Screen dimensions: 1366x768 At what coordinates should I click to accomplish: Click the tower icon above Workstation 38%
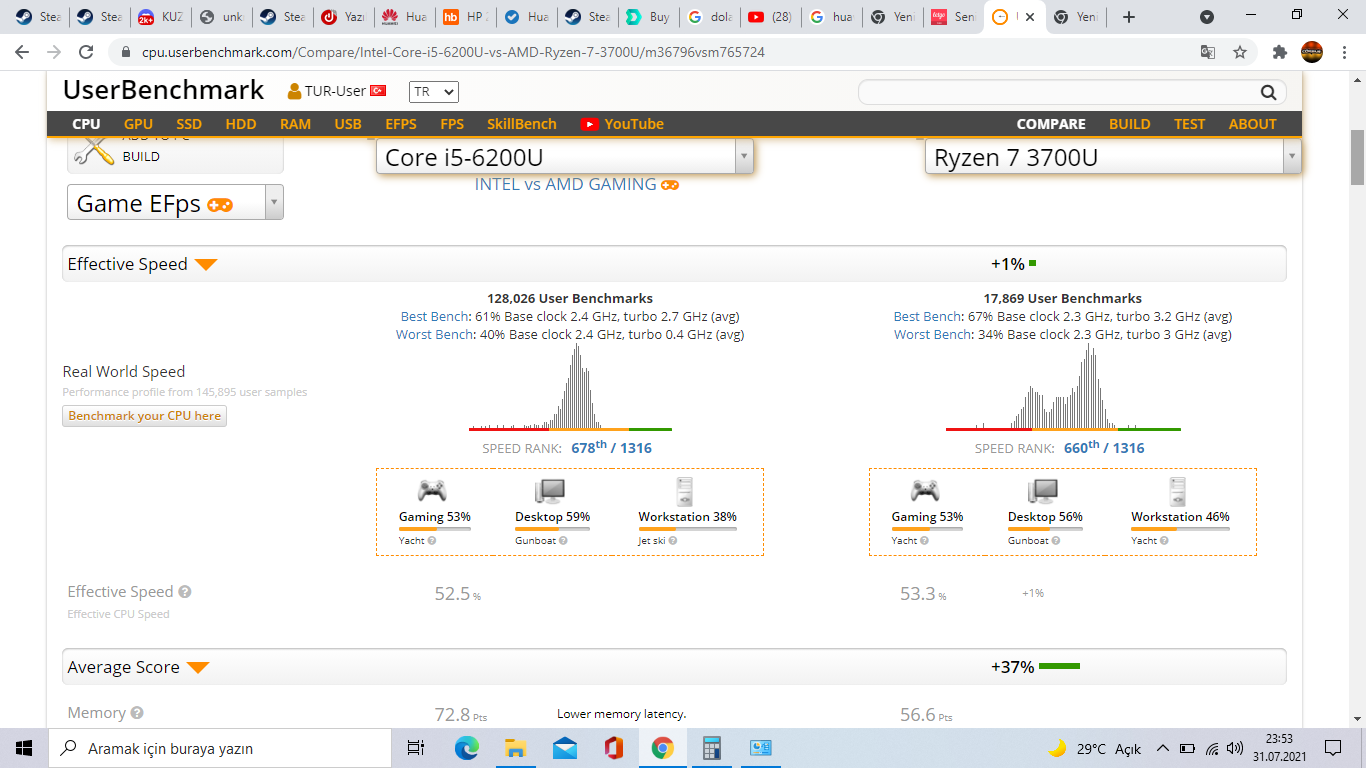coord(685,490)
